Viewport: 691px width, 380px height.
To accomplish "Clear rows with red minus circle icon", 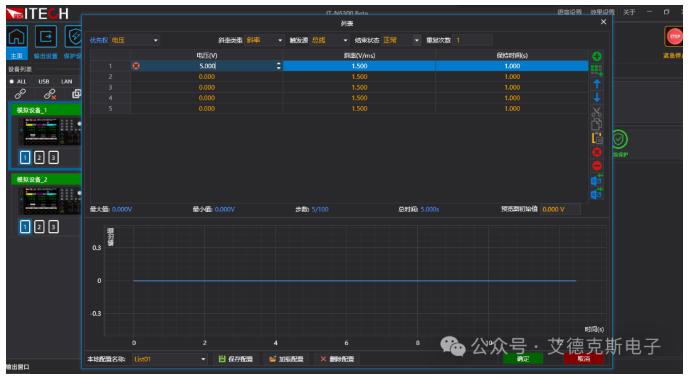I will pos(597,166).
